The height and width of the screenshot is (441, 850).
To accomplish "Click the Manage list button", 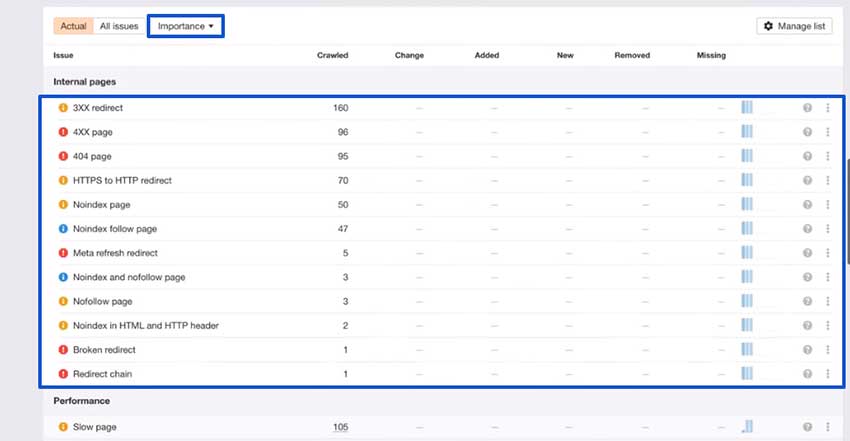I will [794, 26].
